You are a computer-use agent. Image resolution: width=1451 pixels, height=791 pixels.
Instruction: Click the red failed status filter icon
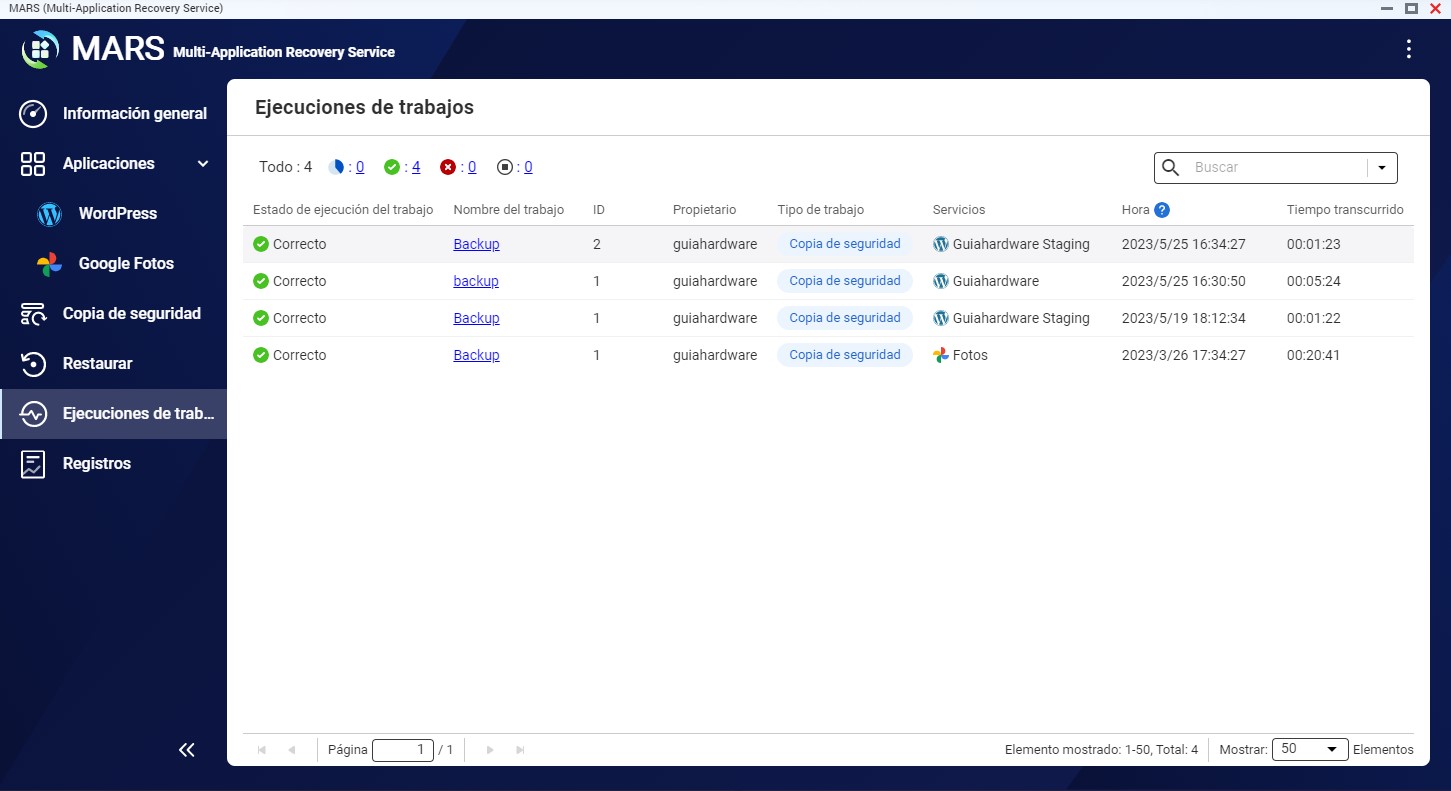pos(448,167)
